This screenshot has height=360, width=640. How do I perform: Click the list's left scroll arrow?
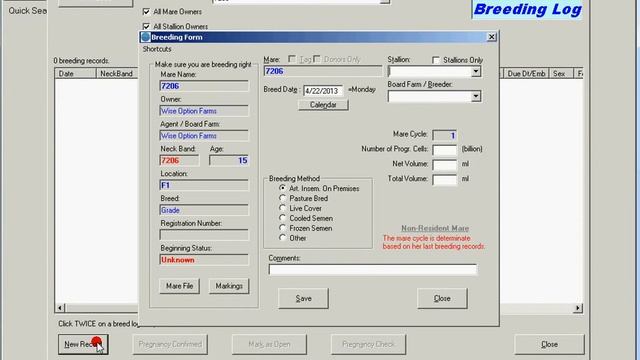pyautogui.click(x=60, y=308)
